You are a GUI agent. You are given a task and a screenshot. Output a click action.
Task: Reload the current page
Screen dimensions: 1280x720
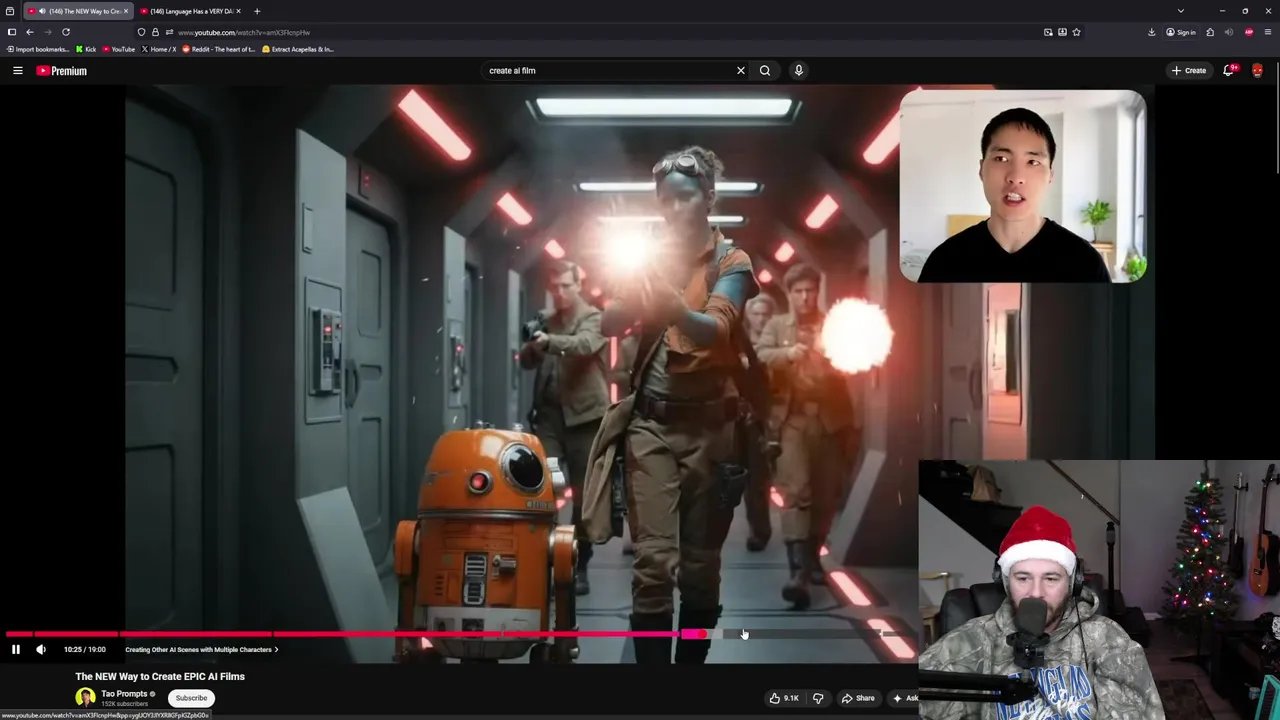(x=66, y=32)
